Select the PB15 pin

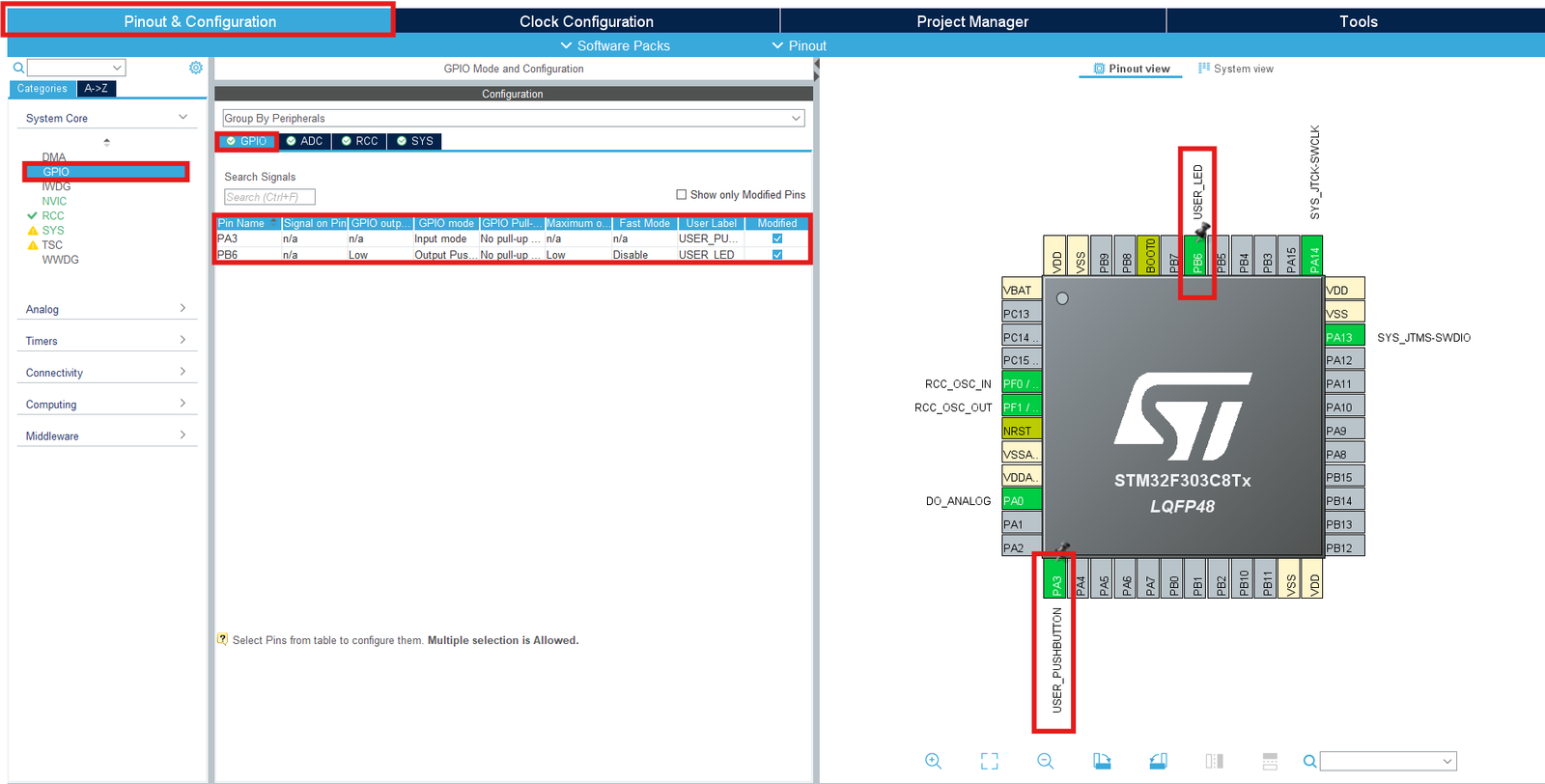[x=1344, y=477]
